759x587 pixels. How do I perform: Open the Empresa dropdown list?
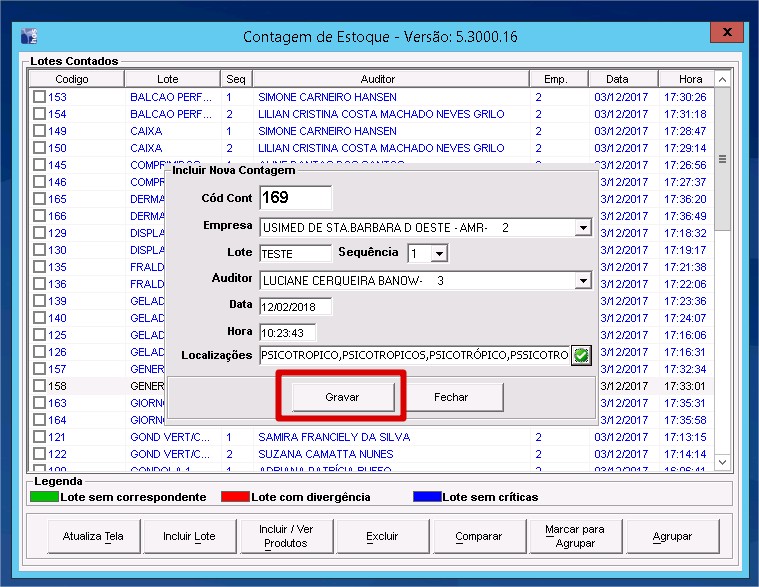[x=582, y=228]
